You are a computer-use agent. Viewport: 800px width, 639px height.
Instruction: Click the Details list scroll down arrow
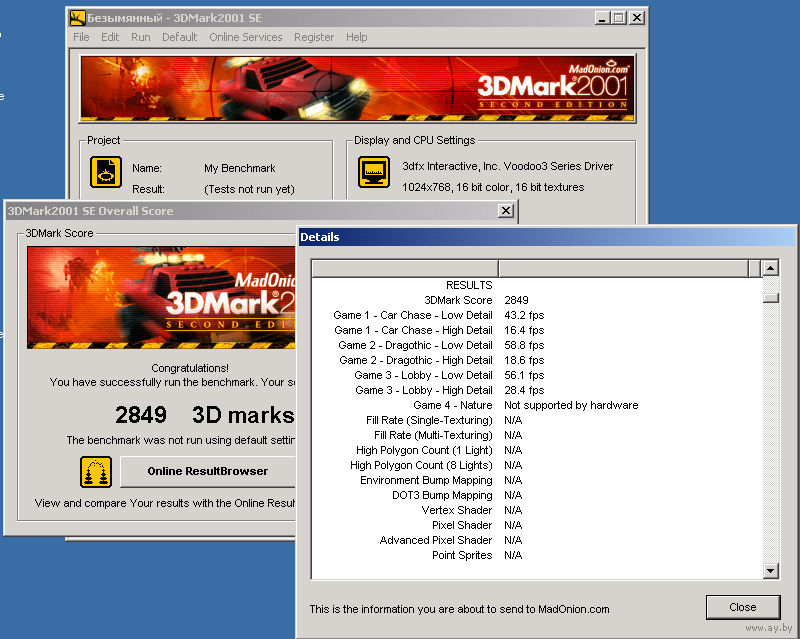pos(770,570)
